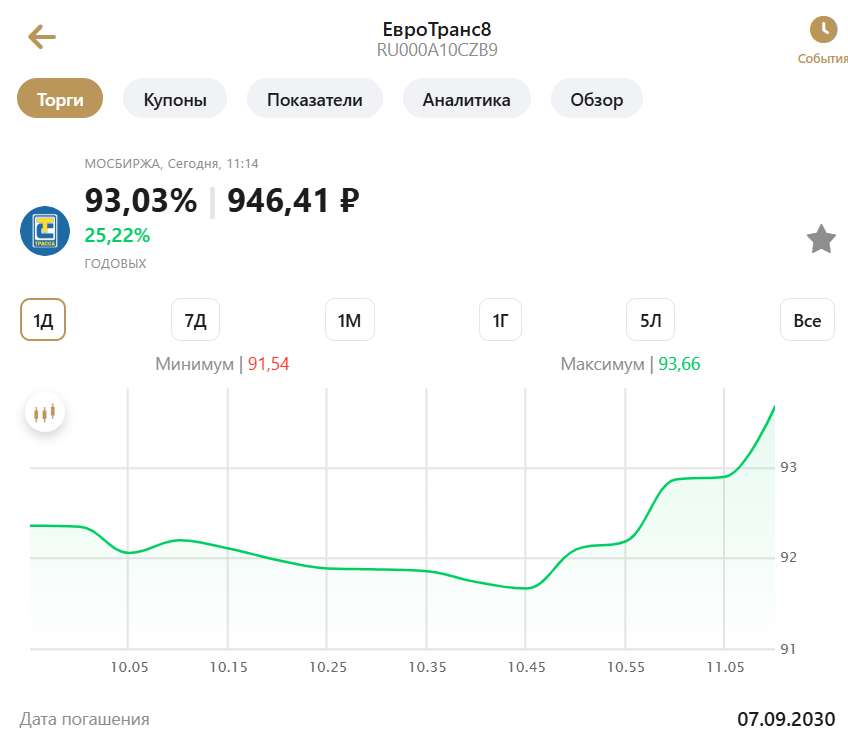Click the МОСБИРЖА, Сегодня, 11:14 timestamp

point(171,163)
